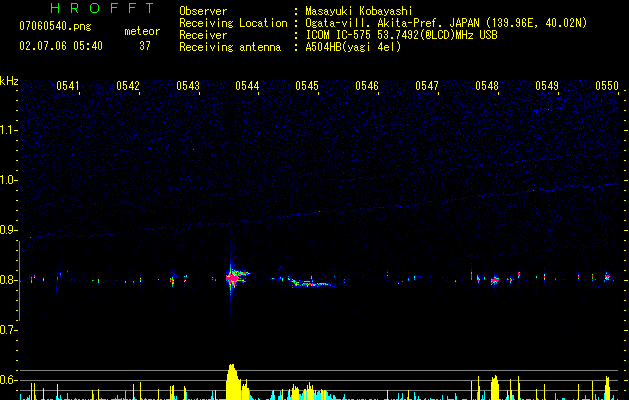
Task: Click the 0549 time marker
Action: click(x=547, y=86)
